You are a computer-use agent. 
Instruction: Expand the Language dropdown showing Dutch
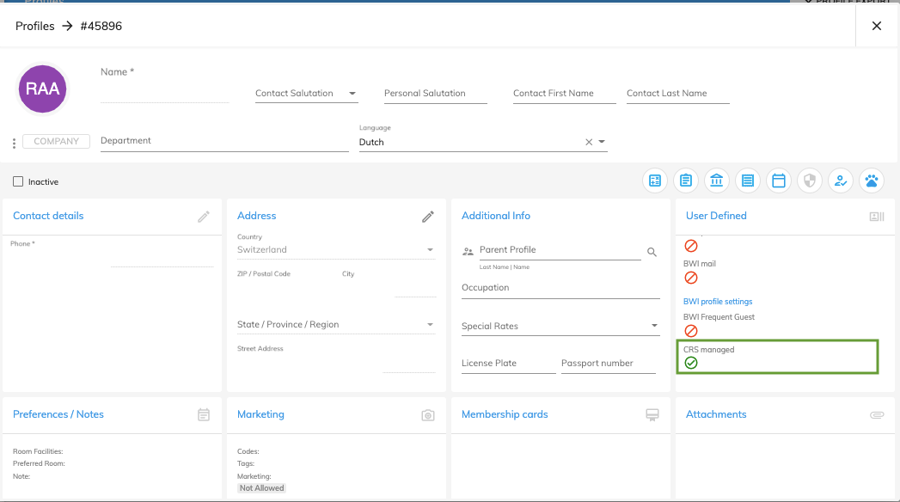coord(602,143)
